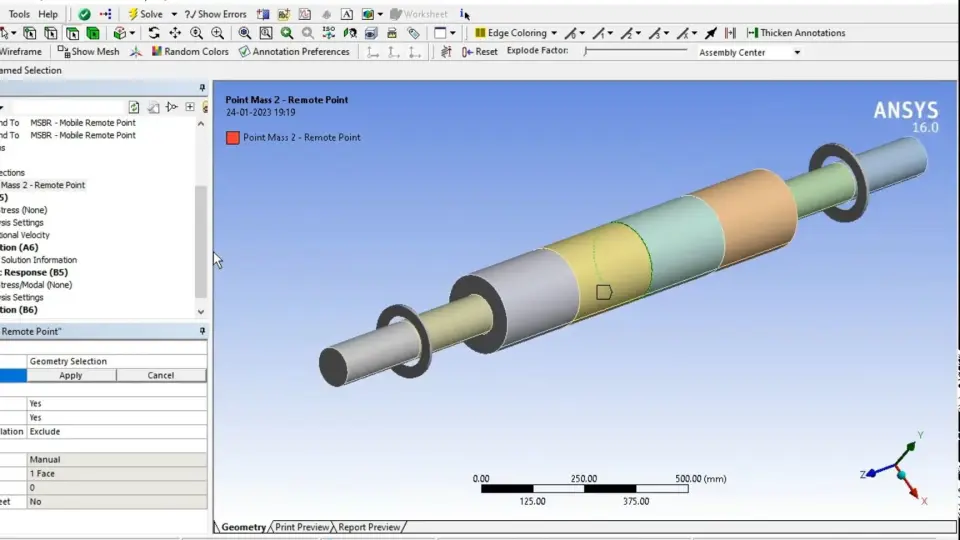The image size is (960, 540).
Task: Open the Help menu
Action: click(48, 14)
